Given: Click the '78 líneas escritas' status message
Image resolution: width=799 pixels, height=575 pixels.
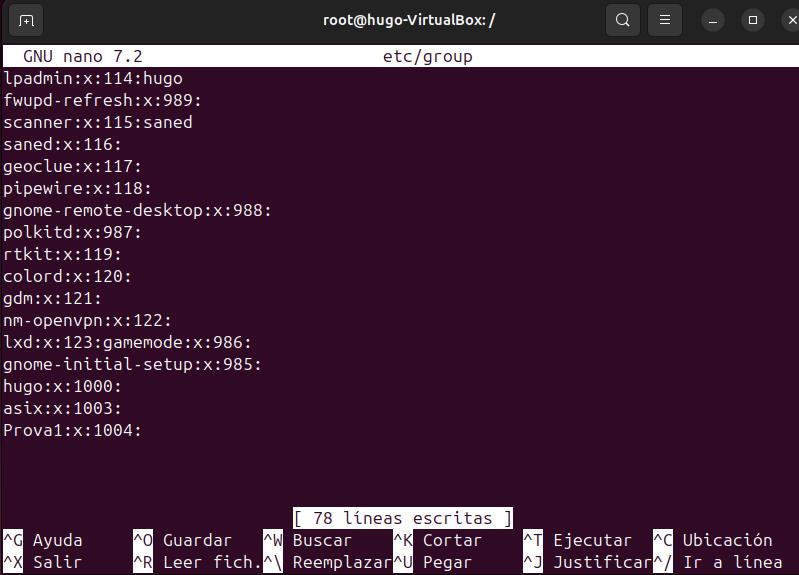Looking at the screenshot, I should (x=403, y=518).
